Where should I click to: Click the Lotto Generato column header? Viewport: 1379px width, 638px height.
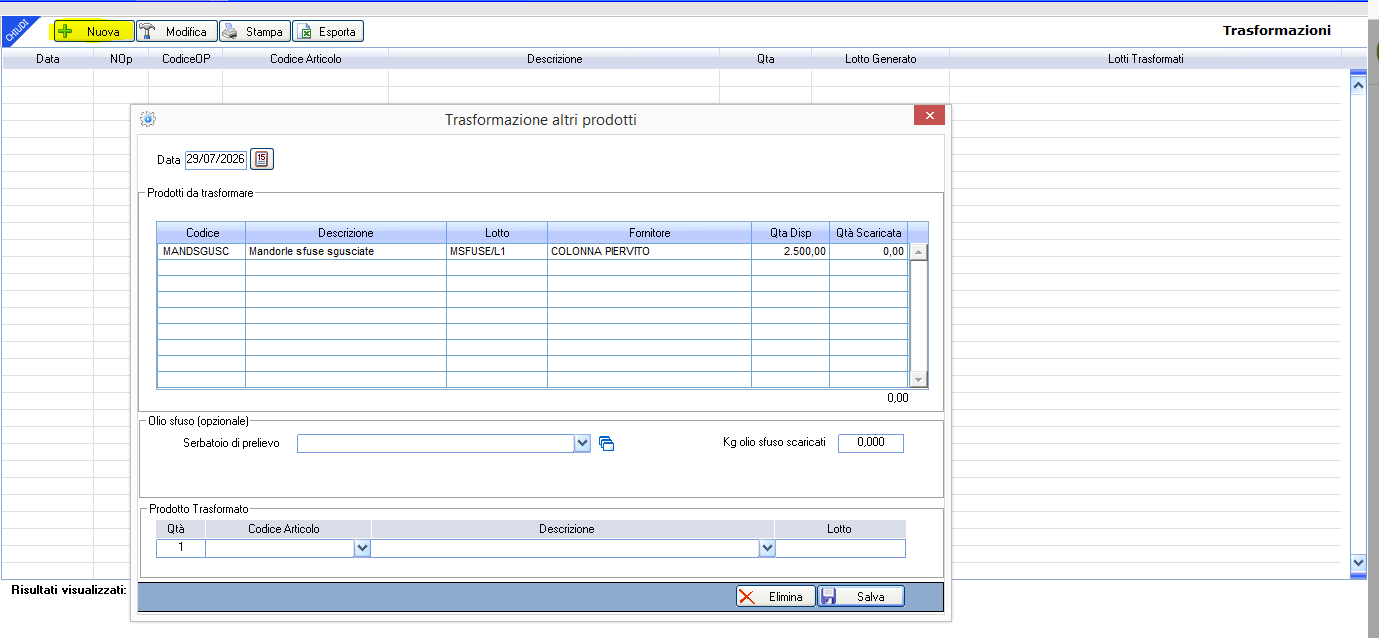click(880, 59)
